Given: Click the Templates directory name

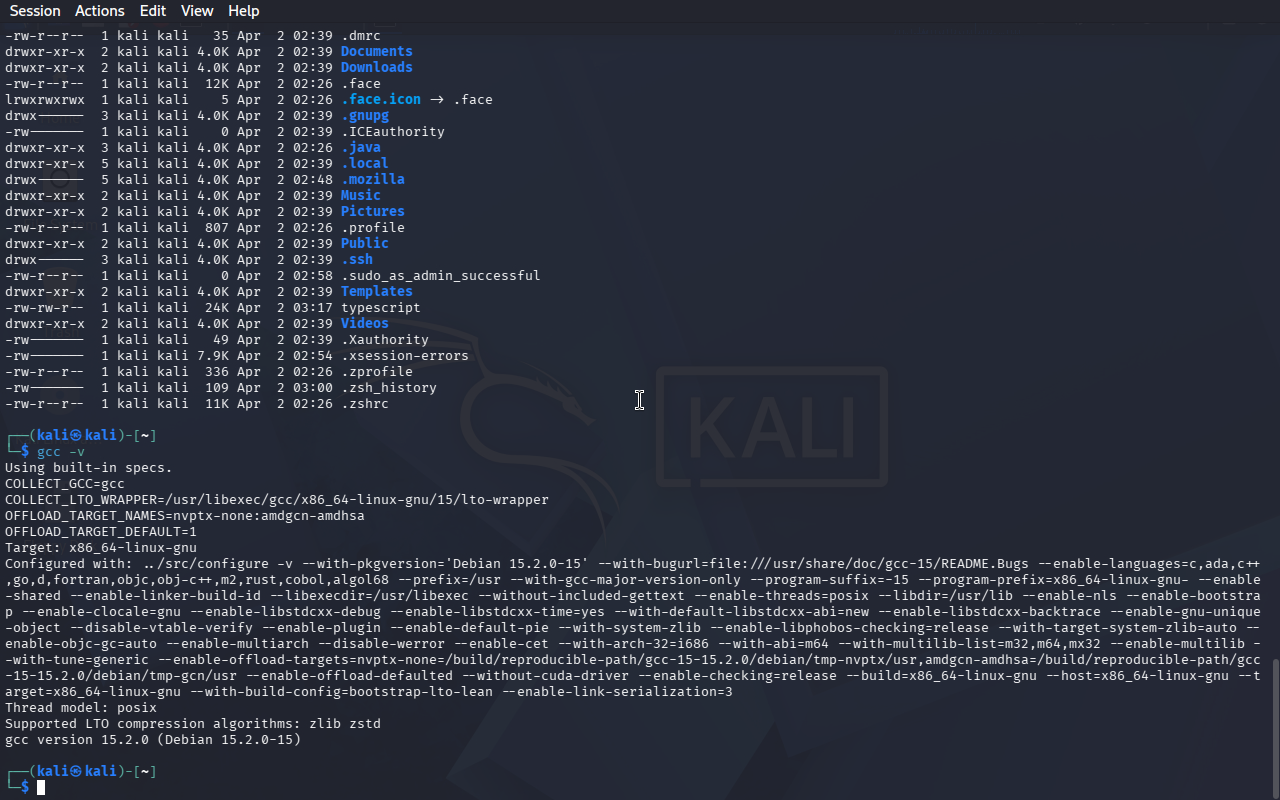Looking at the screenshot, I should click(376, 291).
